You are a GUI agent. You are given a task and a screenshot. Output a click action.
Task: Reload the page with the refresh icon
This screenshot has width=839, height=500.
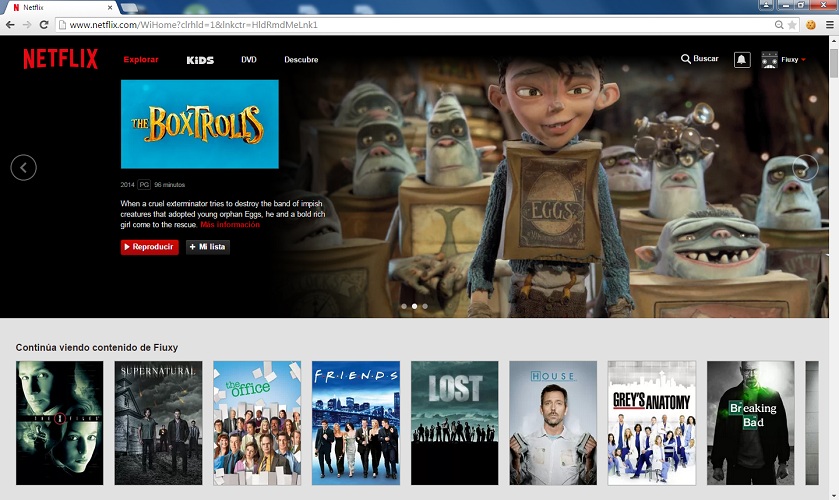(x=44, y=25)
